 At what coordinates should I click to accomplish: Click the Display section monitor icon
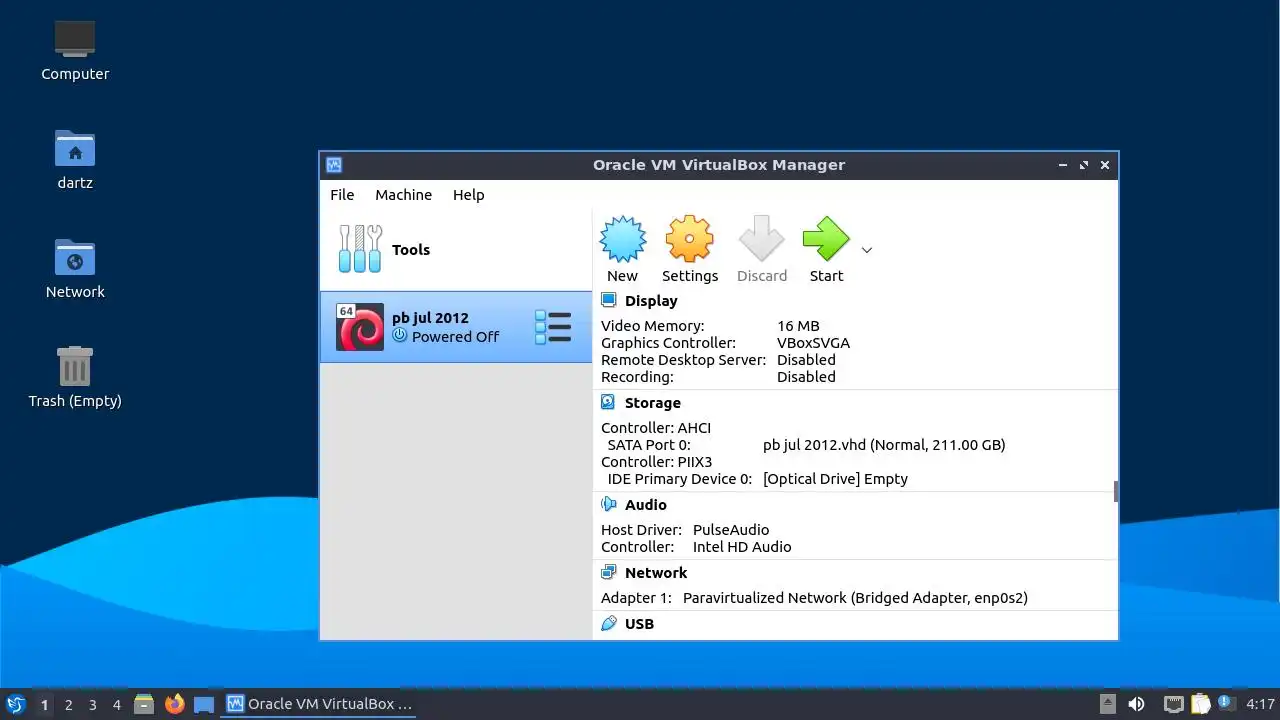coord(608,300)
